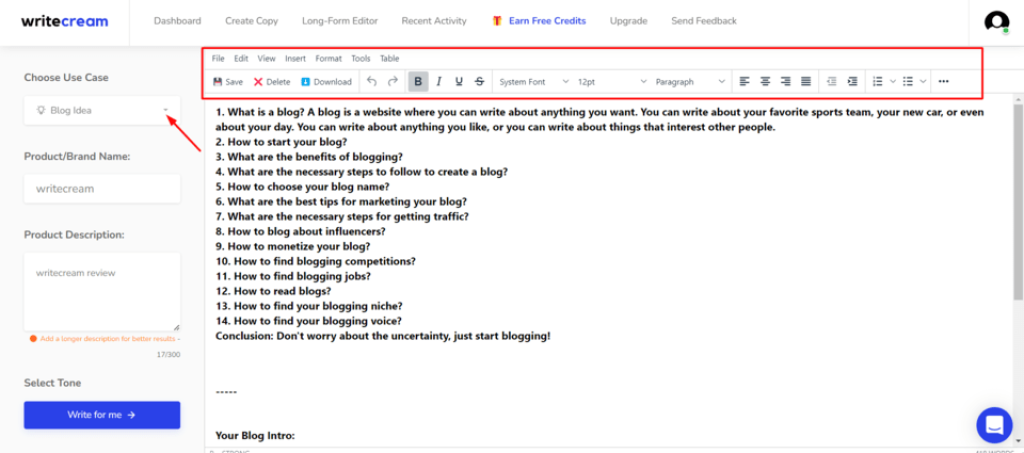Click the Write for me button
The width and height of the screenshot is (1024, 453).
(x=102, y=414)
